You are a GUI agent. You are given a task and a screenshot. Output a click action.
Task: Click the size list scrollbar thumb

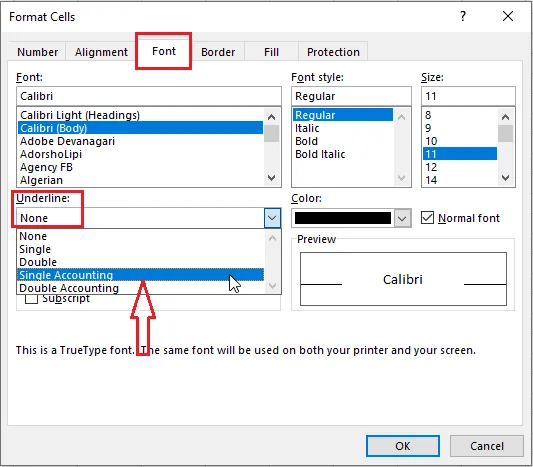[505, 134]
